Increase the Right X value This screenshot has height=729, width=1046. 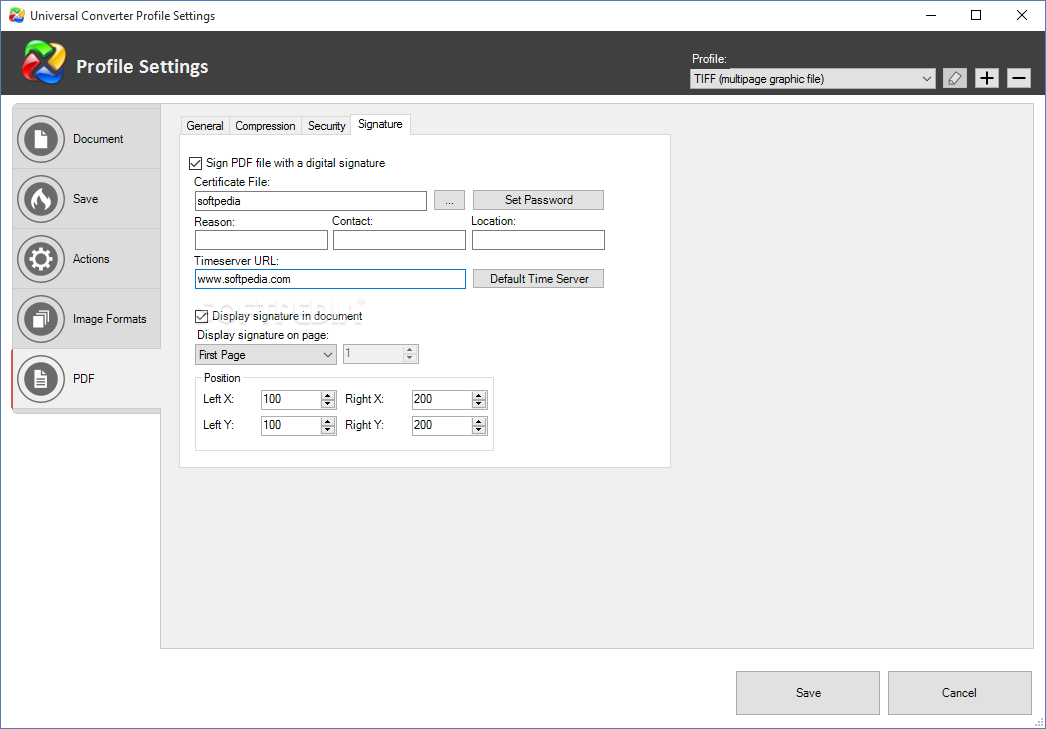click(478, 396)
